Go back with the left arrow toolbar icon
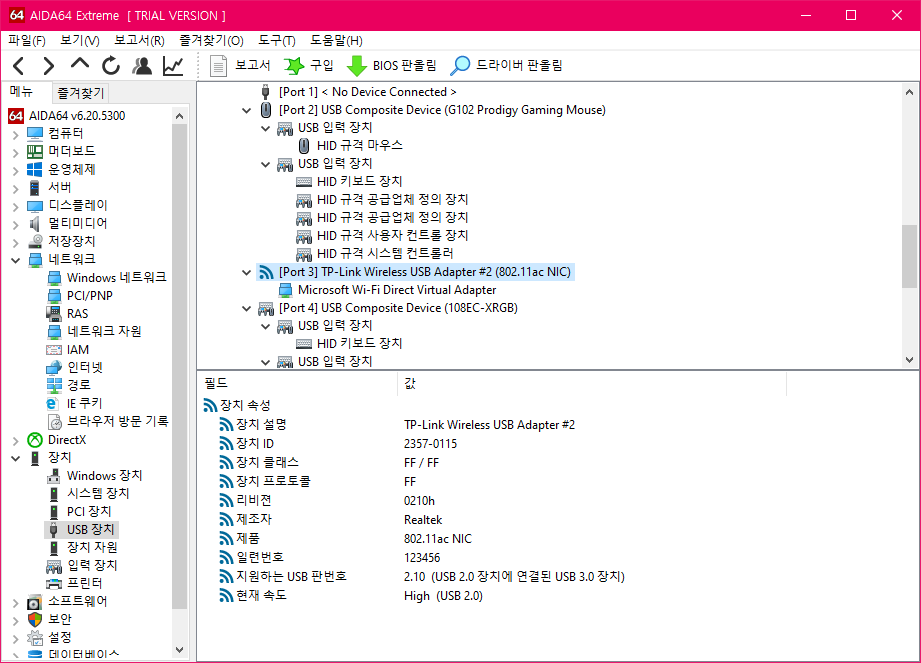Image resolution: width=921 pixels, height=663 pixels. pos(19,66)
